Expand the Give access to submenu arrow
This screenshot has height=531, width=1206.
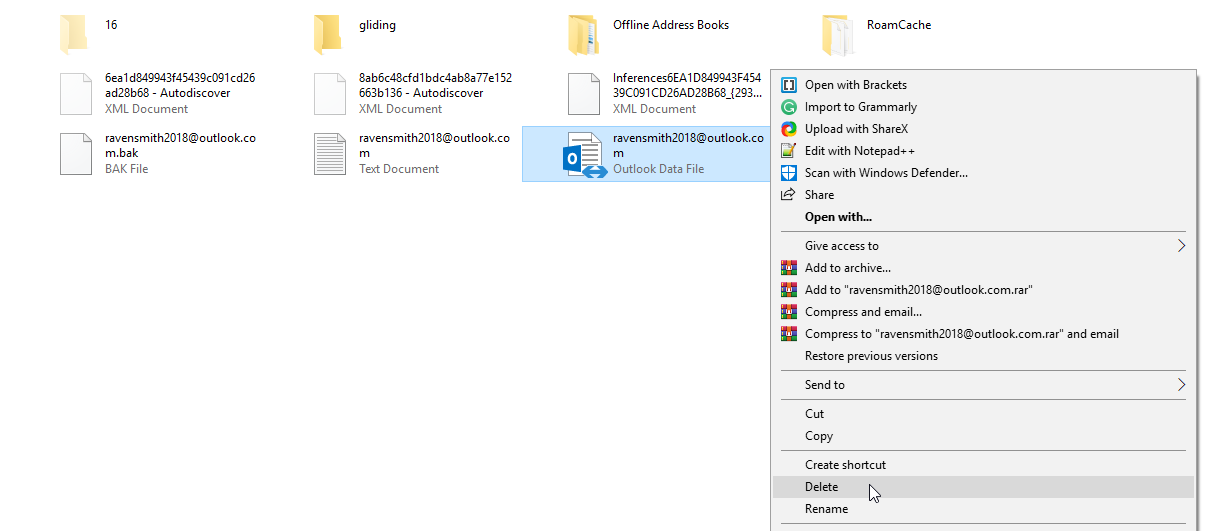pyautogui.click(x=1181, y=246)
